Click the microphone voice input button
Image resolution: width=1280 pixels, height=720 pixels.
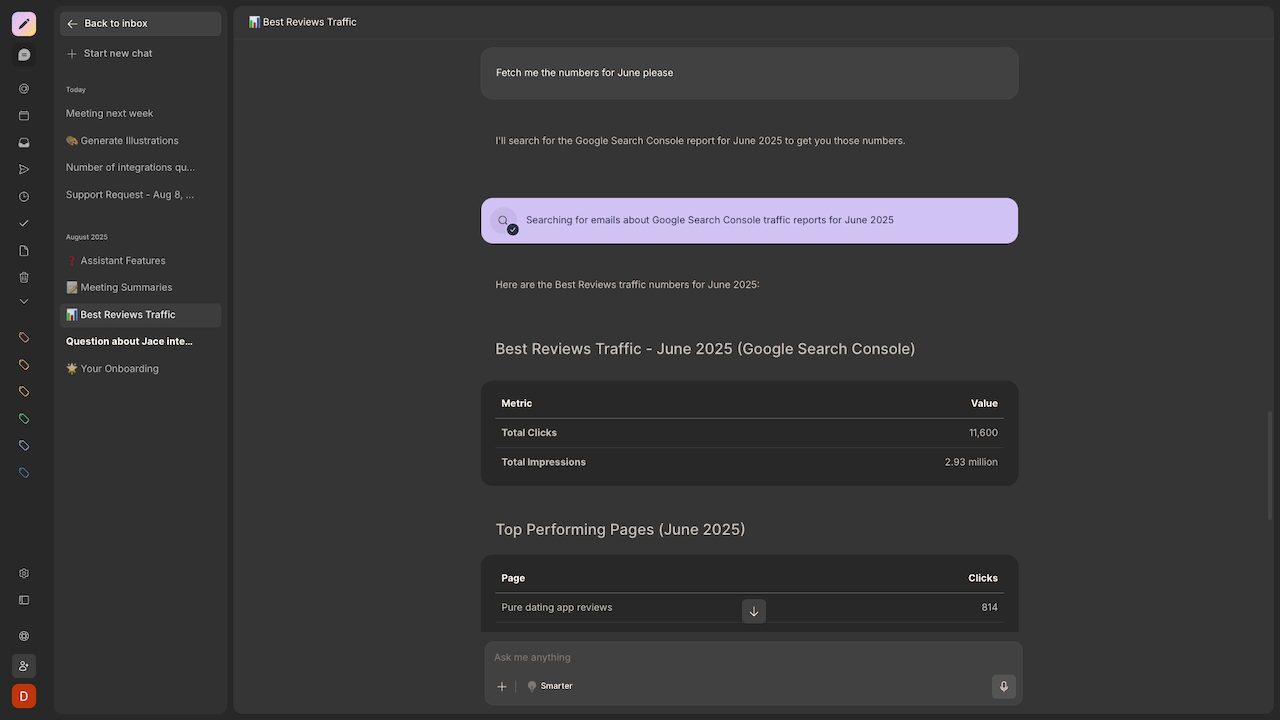tap(1003, 686)
